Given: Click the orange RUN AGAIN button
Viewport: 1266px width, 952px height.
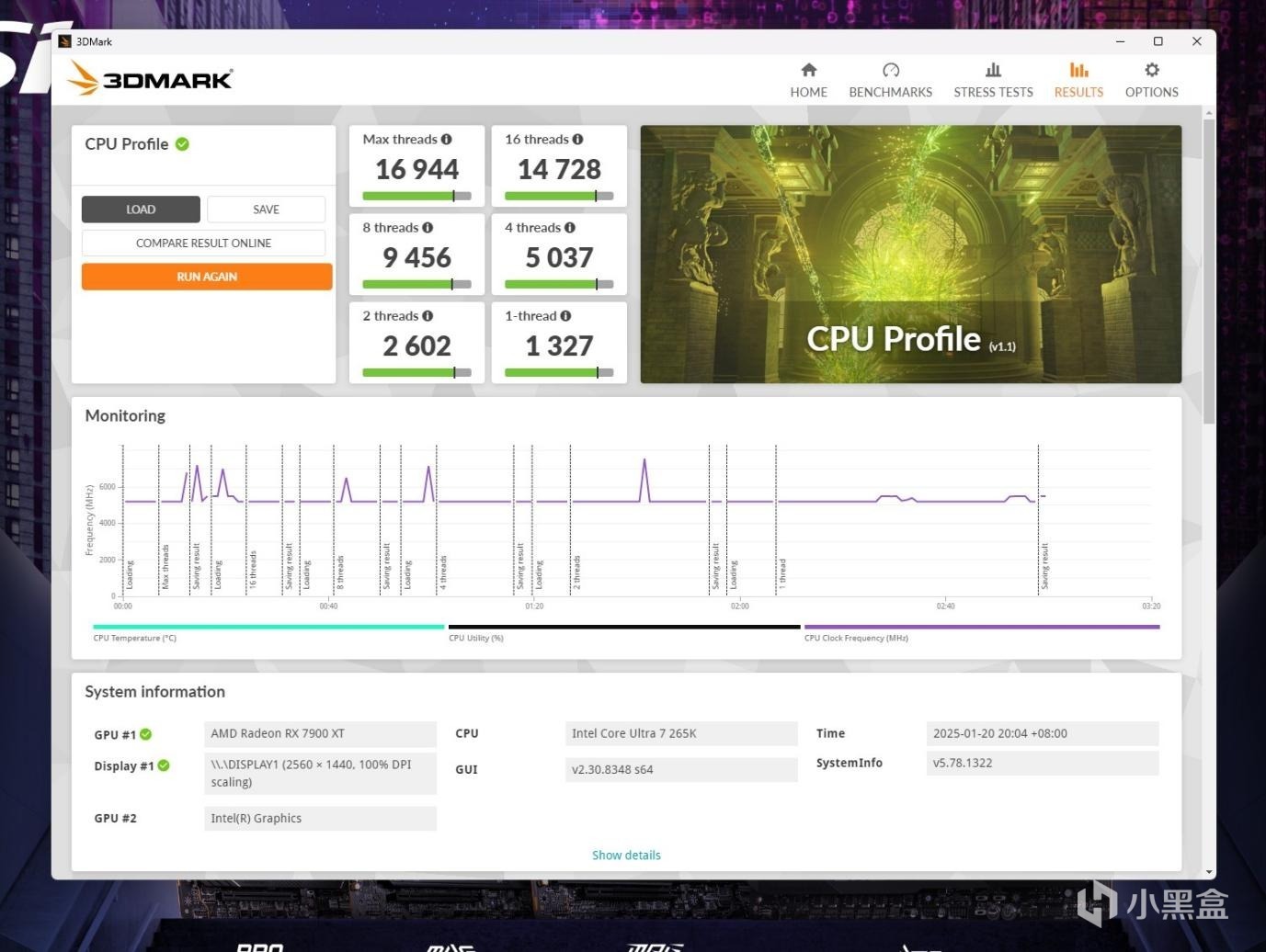Looking at the screenshot, I should point(207,277).
